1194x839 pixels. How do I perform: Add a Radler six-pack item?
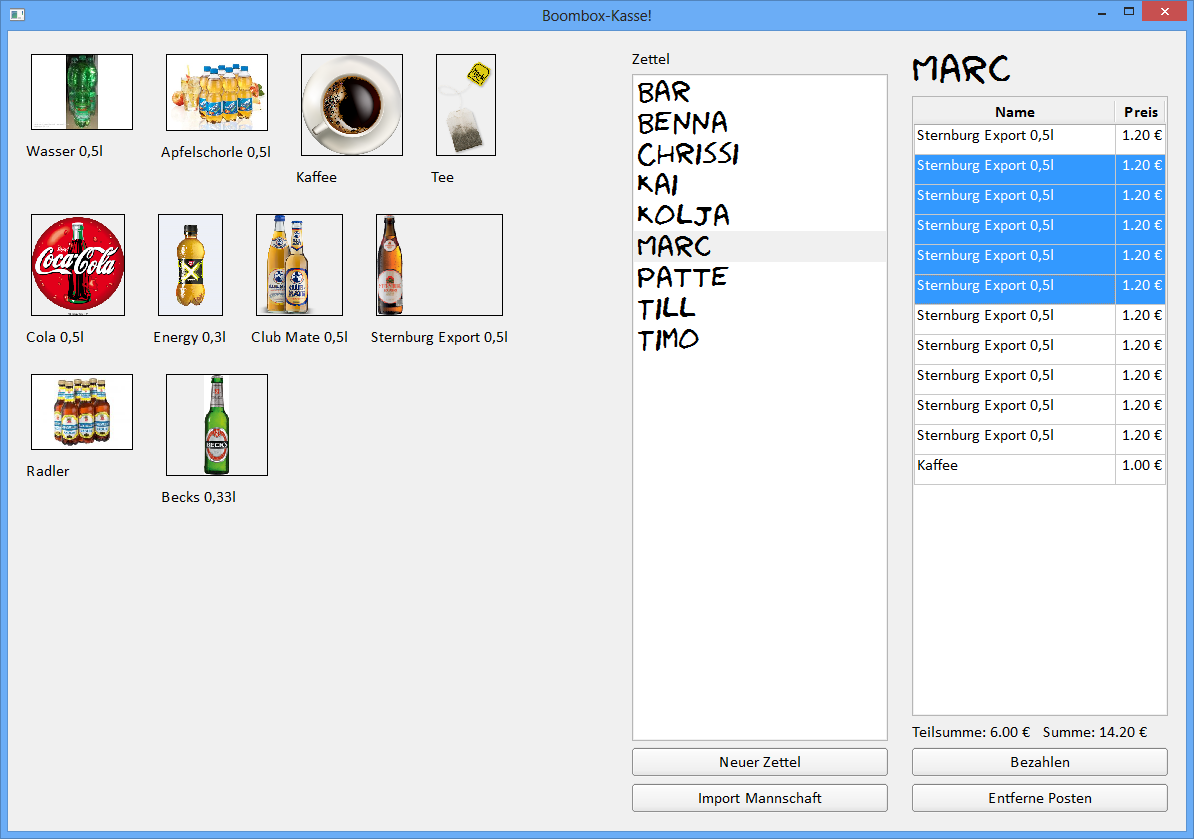click(81, 412)
